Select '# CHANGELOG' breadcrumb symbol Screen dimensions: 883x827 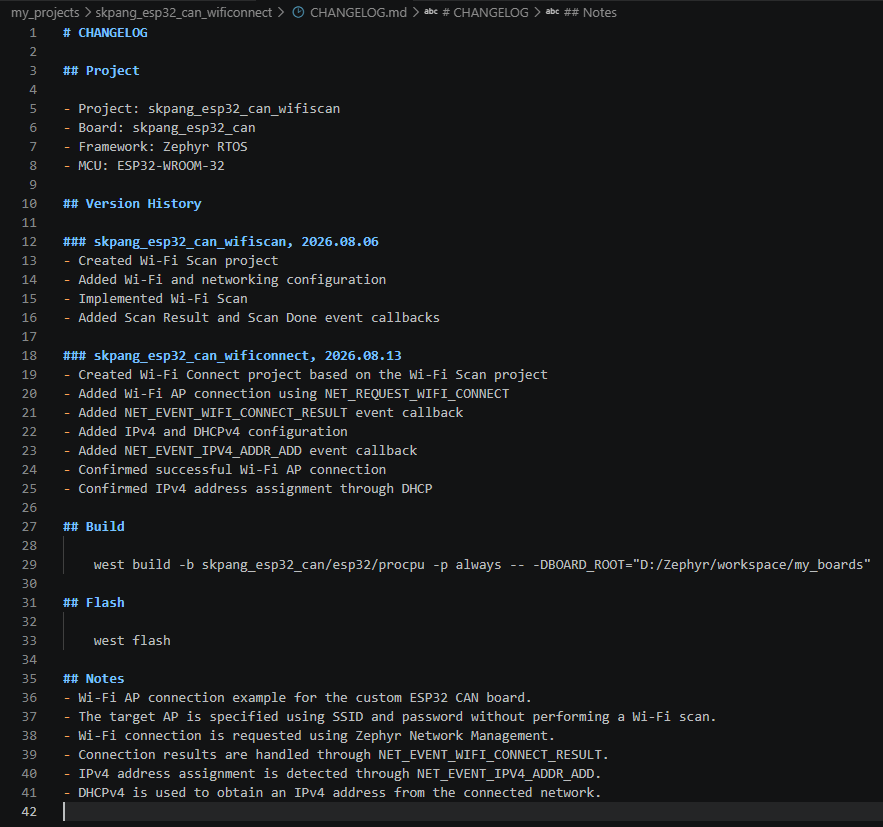tap(485, 12)
